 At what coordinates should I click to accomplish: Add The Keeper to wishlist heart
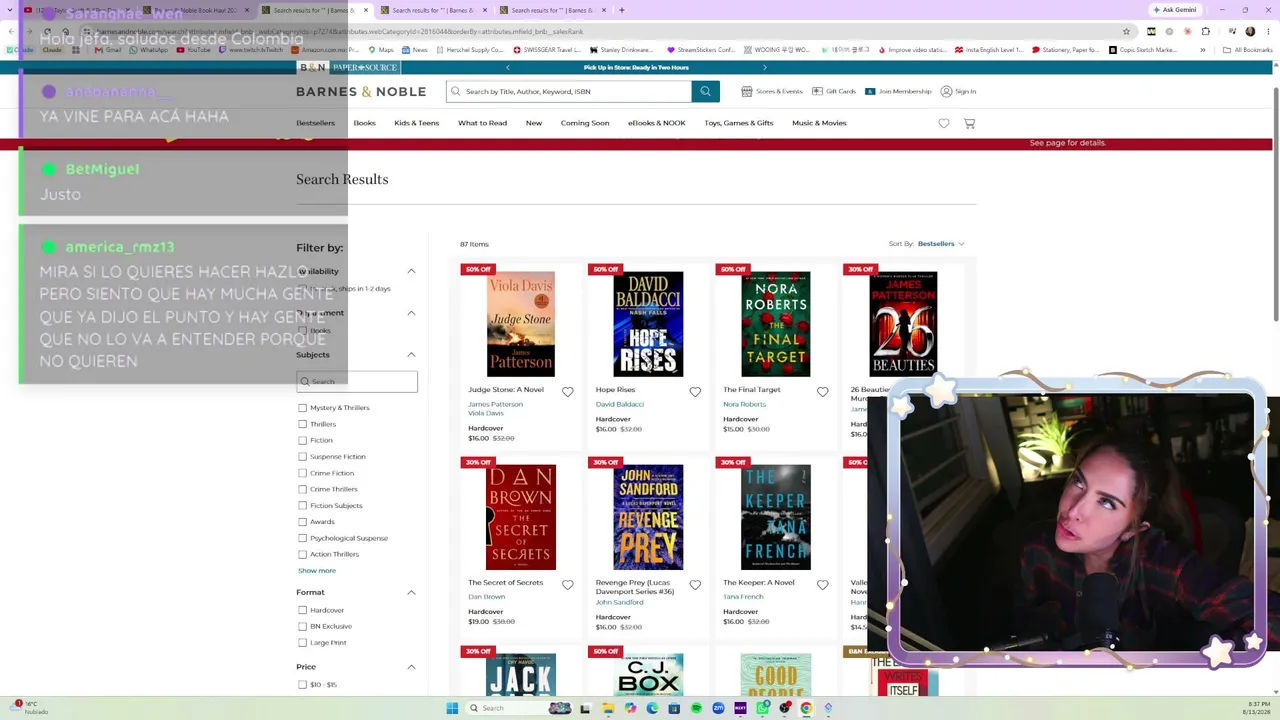point(822,585)
